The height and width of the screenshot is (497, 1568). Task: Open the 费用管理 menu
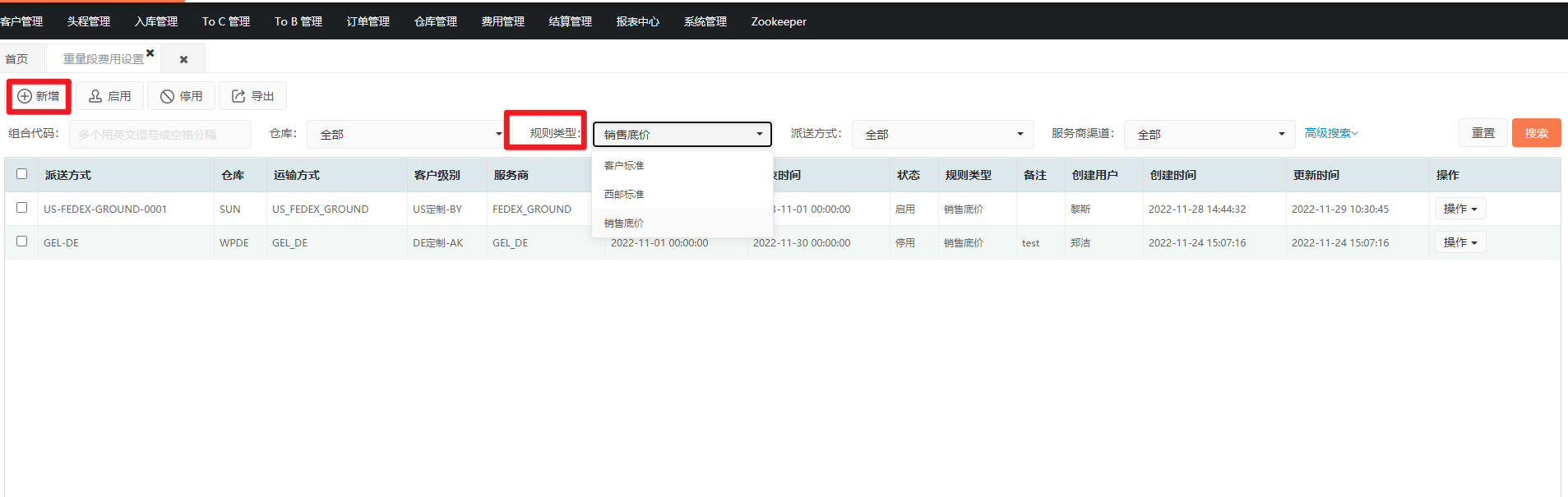click(503, 21)
